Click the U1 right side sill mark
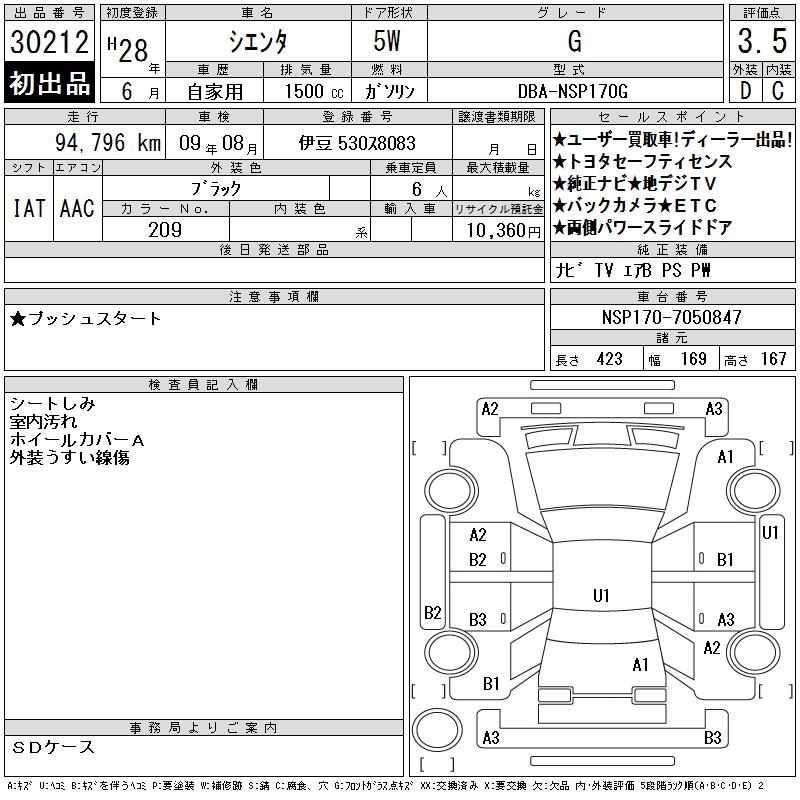Viewport: 800px width, 800px height. click(x=770, y=533)
